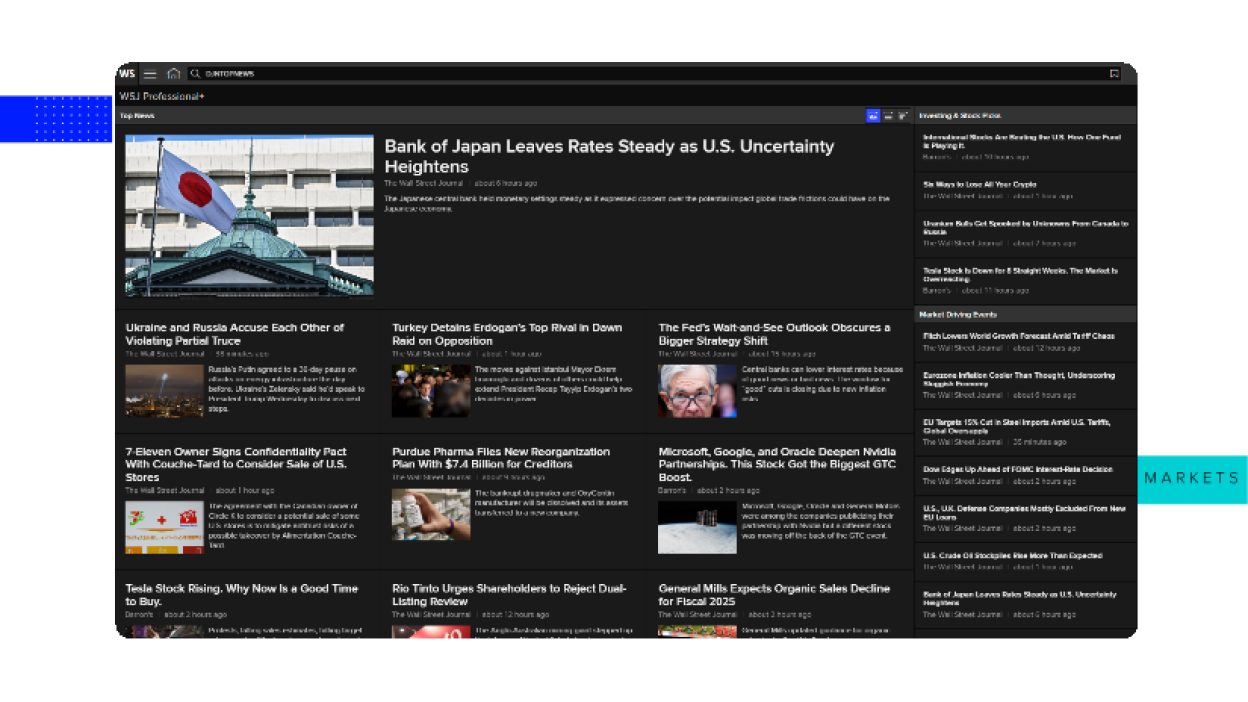Open Fitch Lowers World Growth Forecast story

point(1019,336)
